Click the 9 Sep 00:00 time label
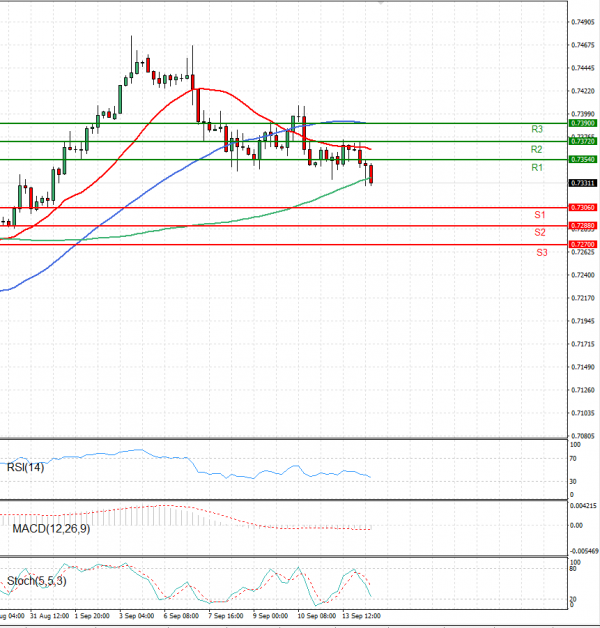The width and height of the screenshot is (600, 628). click(270, 616)
